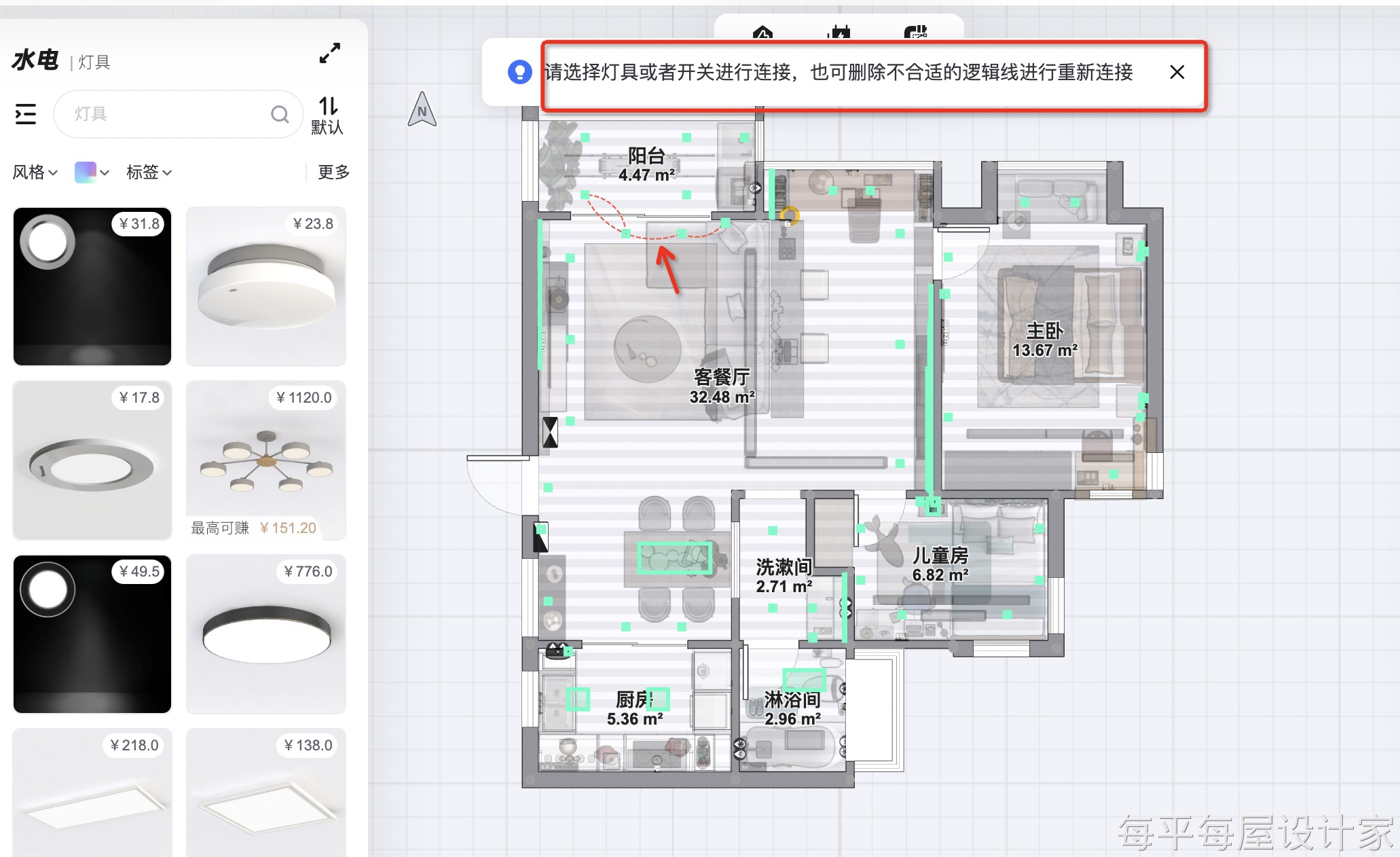Expand the 水电 panel with the arrows icon
Viewport: 1400px width, 857px height.
tap(330, 53)
